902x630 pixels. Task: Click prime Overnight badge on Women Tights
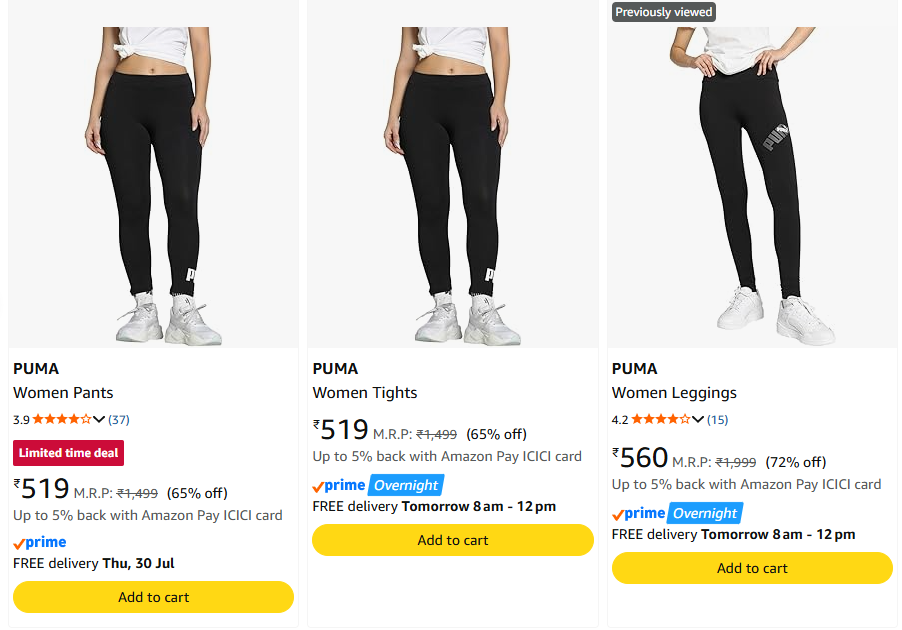tap(378, 485)
